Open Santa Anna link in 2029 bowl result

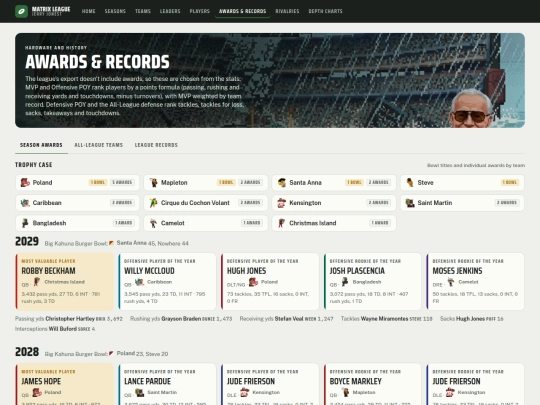coord(132,243)
